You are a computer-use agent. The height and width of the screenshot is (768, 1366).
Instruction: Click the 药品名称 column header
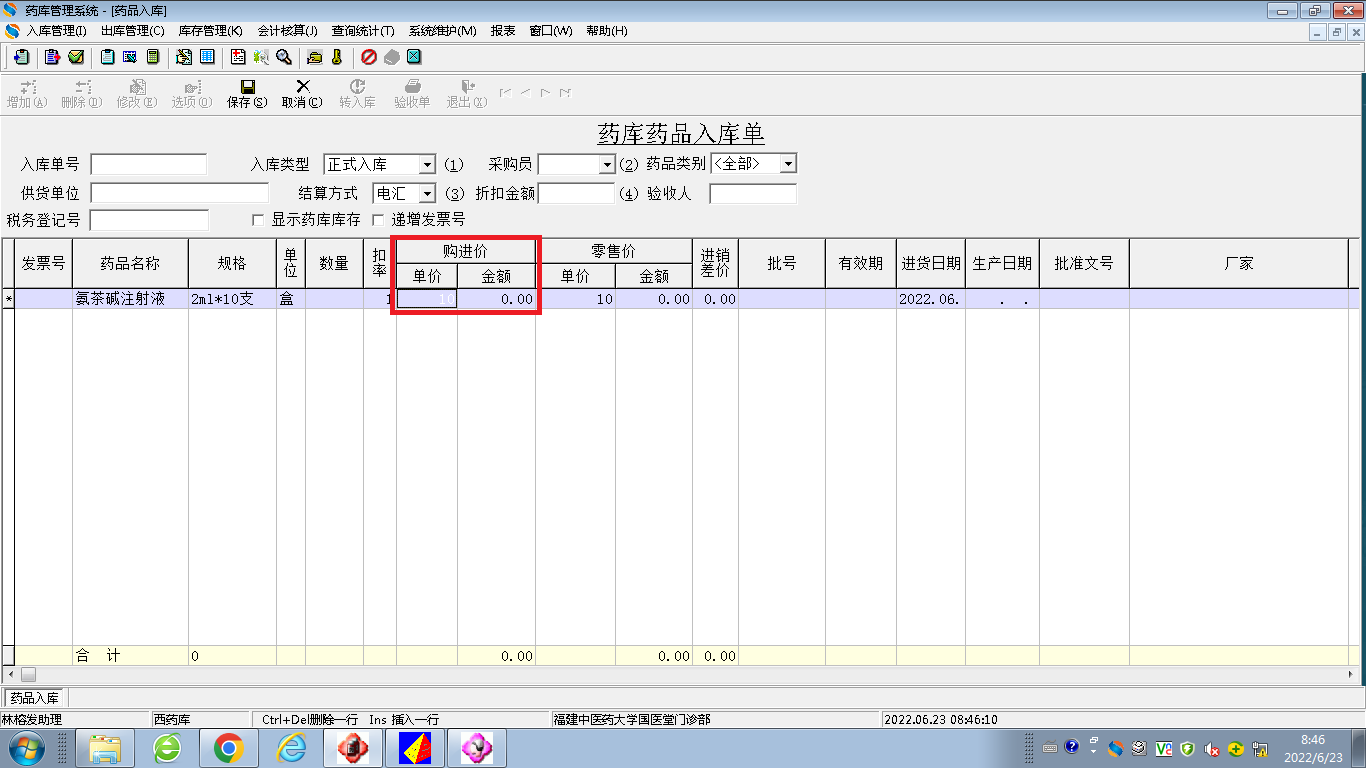tap(131, 263)
